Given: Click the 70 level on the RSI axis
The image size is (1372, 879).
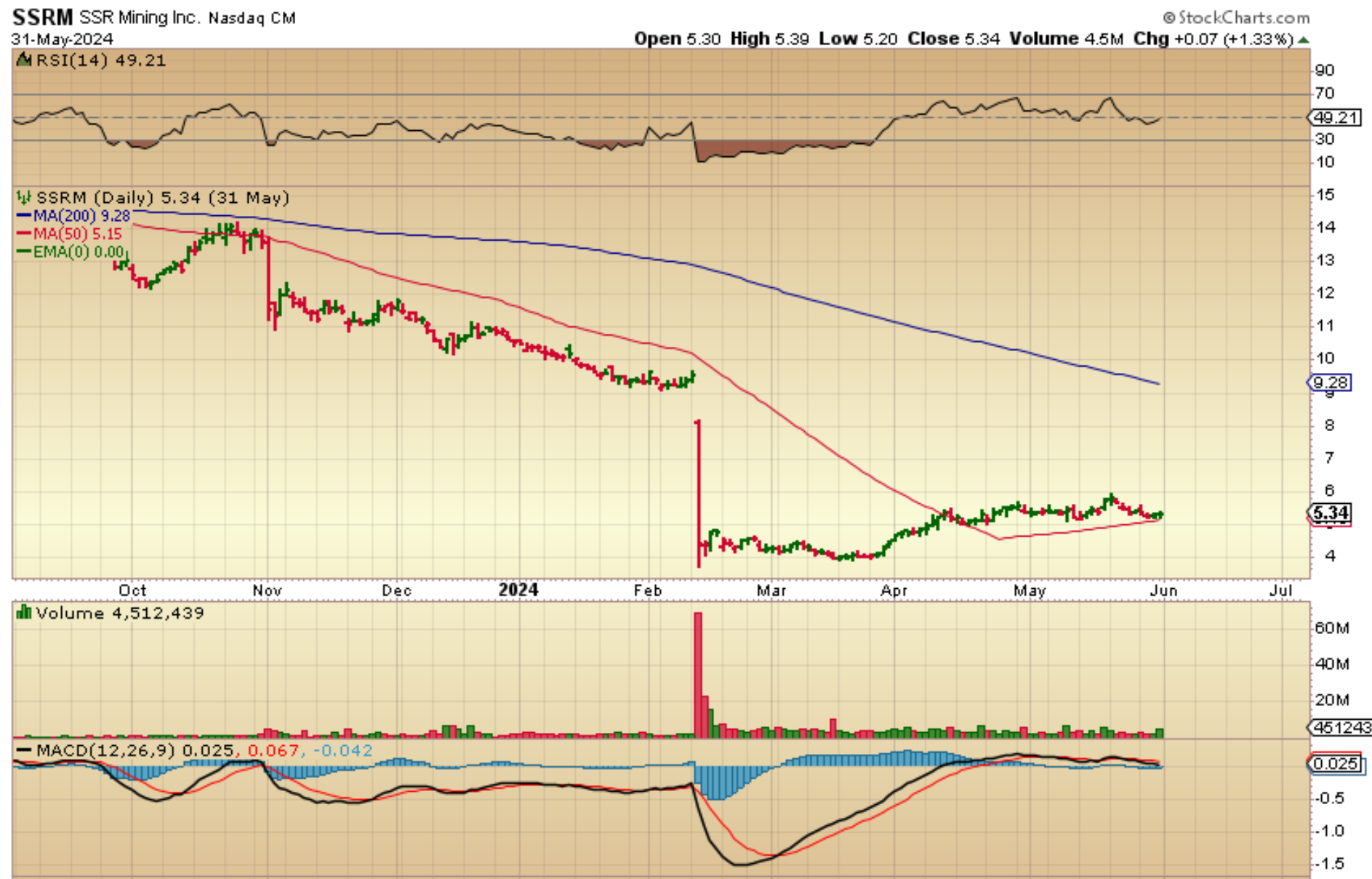Looking at the screenshot, I should click(x=1325, y=93).
